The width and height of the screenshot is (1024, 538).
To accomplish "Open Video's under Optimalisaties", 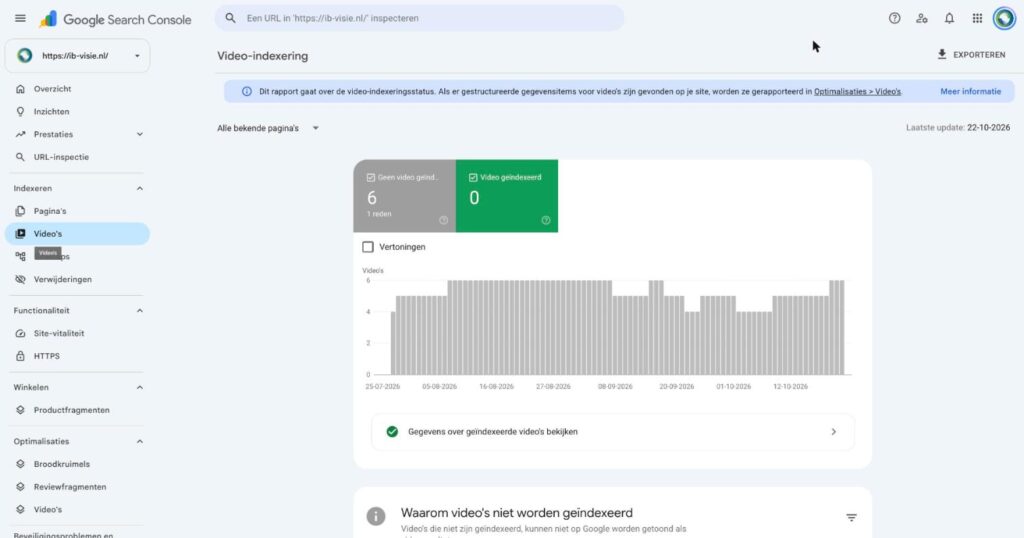I will [77, 510].
